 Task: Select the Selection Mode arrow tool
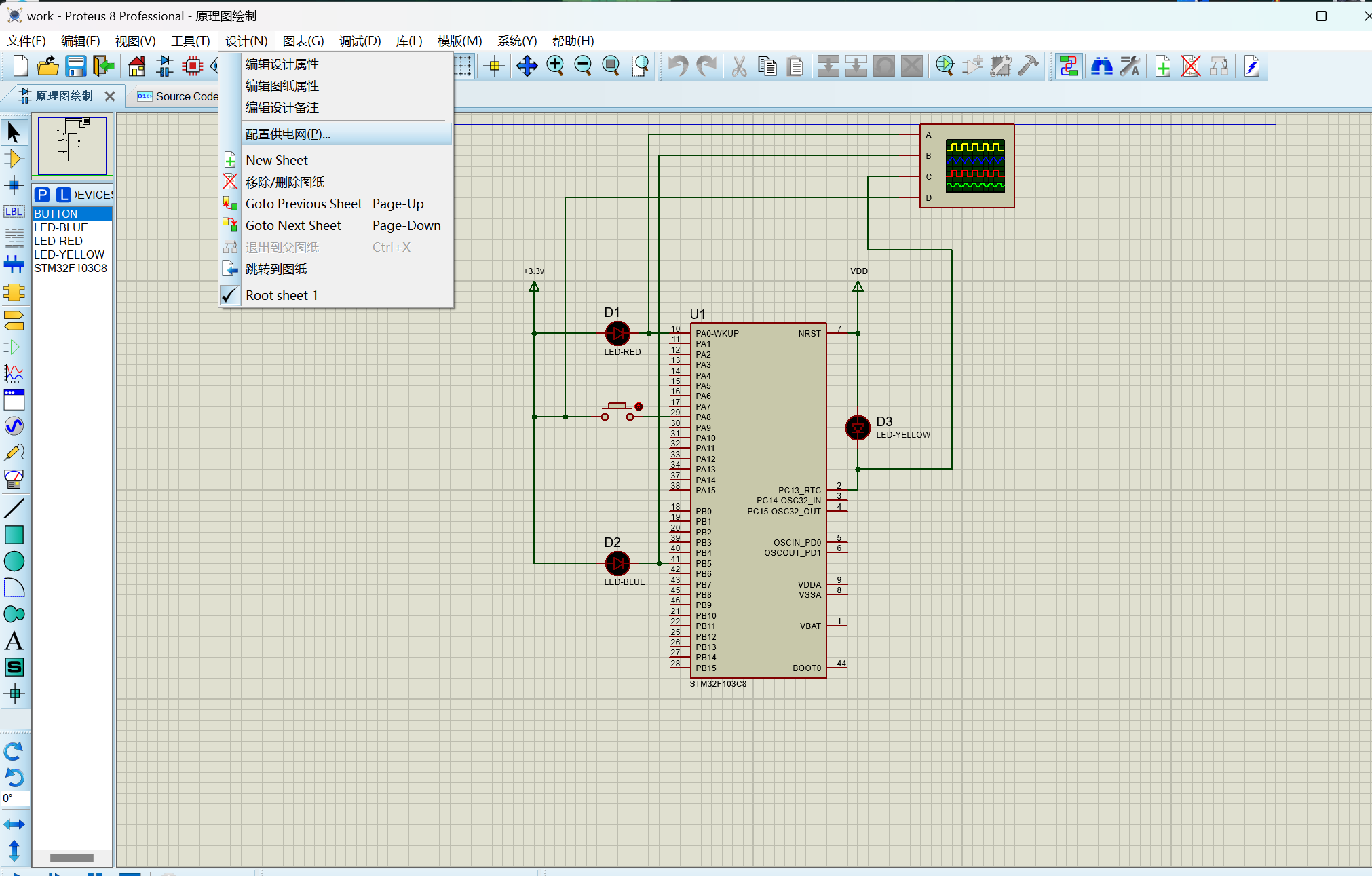(14, 132)
